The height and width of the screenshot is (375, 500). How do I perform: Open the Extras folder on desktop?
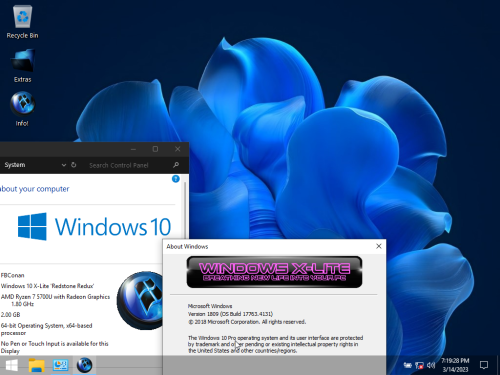[22, 66]
